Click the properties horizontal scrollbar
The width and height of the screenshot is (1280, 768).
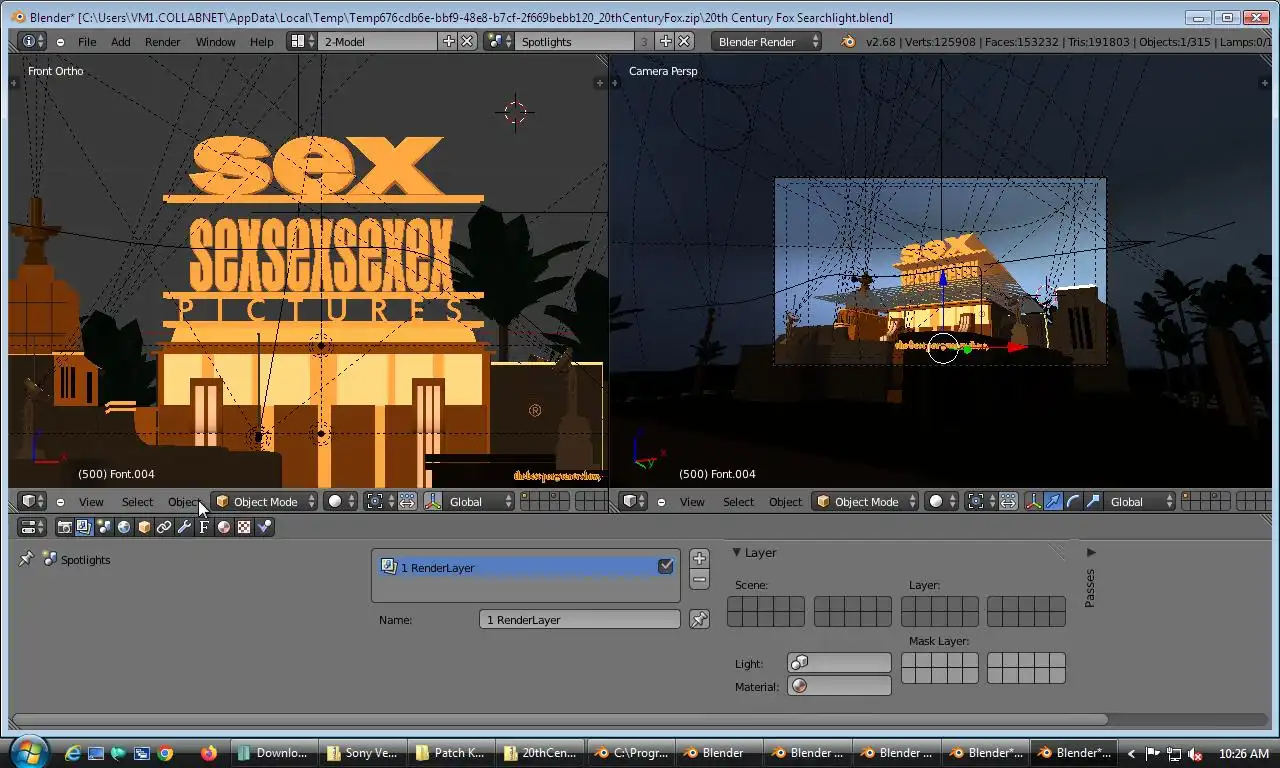pyautogui.click(x=560, y=719)
